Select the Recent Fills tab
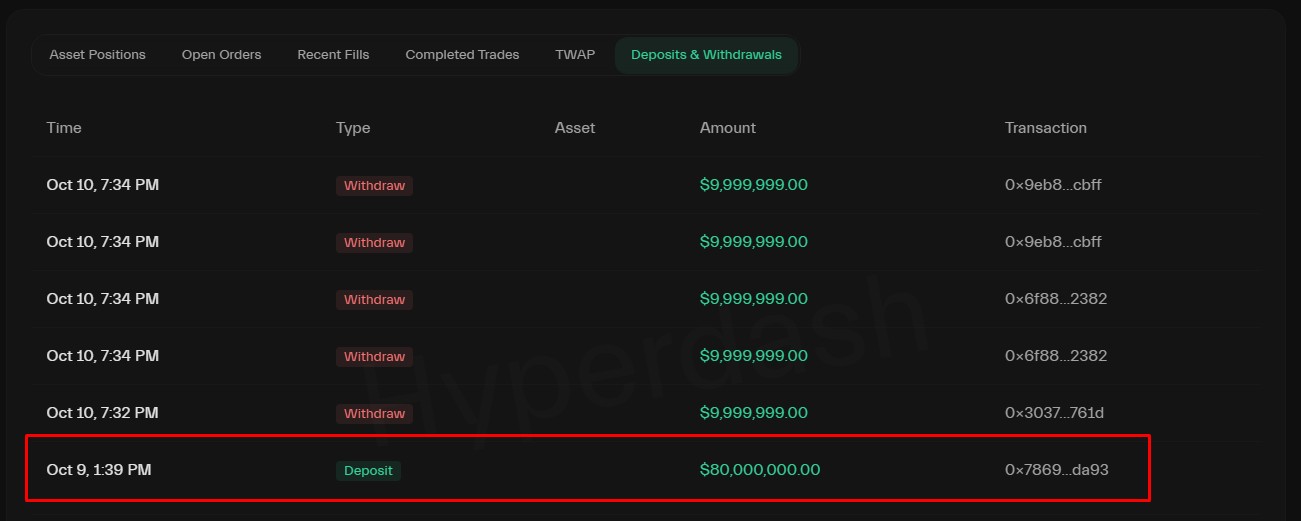 coord(333,55)
